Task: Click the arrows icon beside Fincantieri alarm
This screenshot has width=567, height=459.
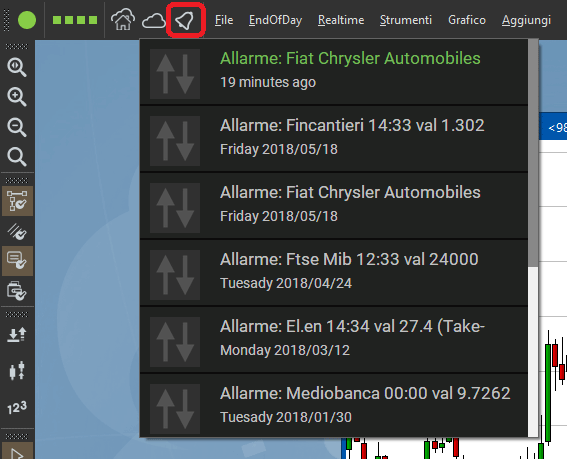Action: coord(175,141)
